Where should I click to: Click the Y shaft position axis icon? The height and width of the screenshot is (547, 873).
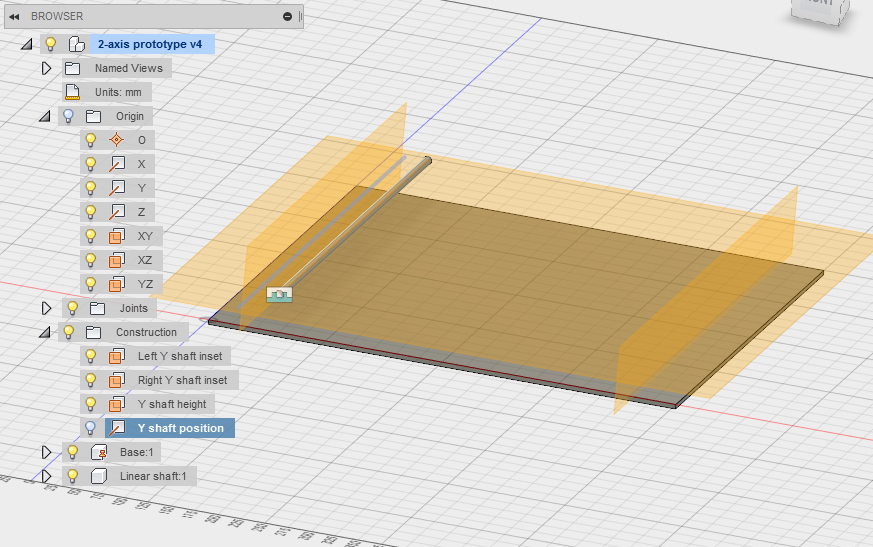(x=117, y=428)
